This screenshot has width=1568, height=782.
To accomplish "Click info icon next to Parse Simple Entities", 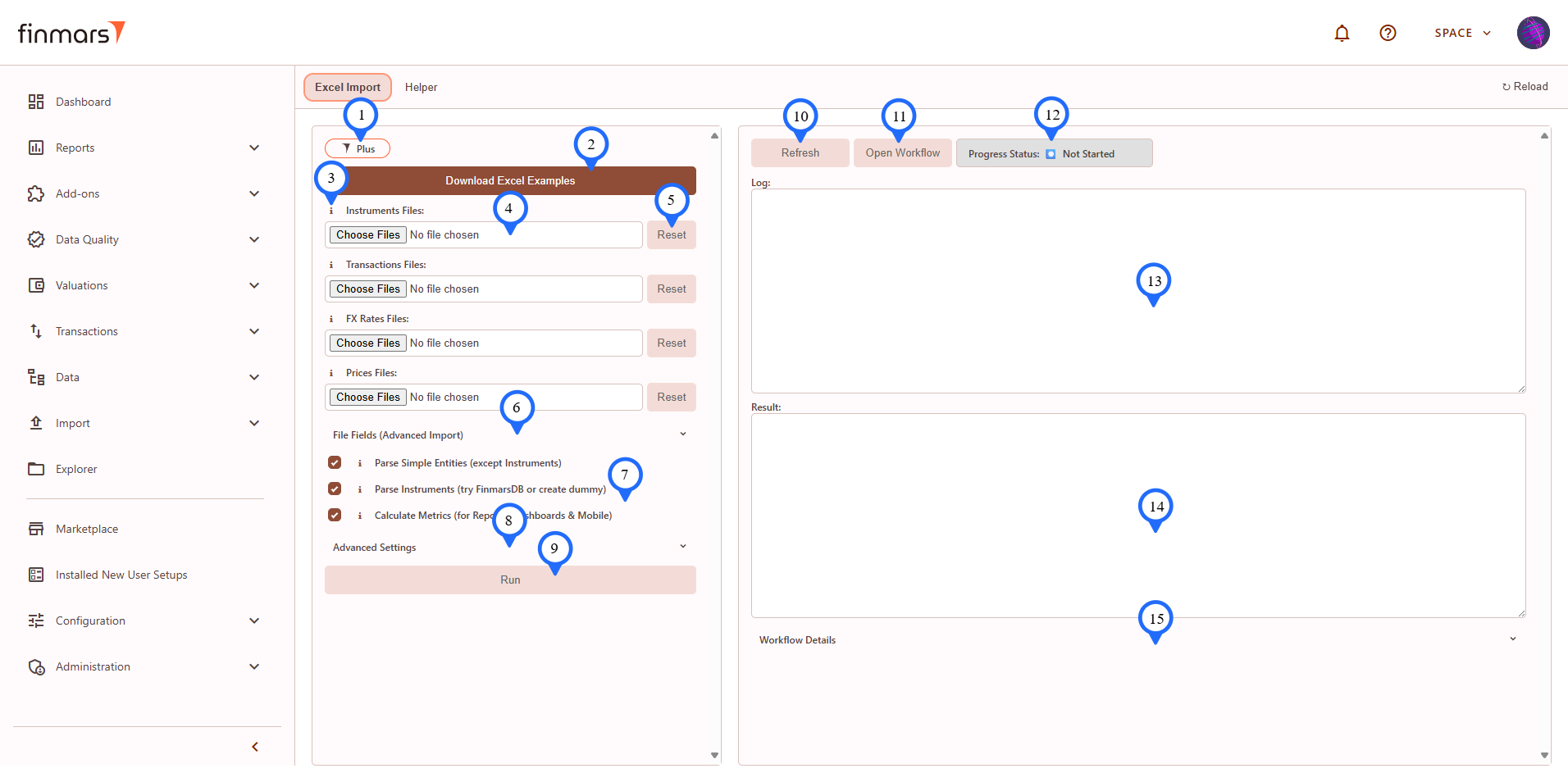I will coord(360,463).
